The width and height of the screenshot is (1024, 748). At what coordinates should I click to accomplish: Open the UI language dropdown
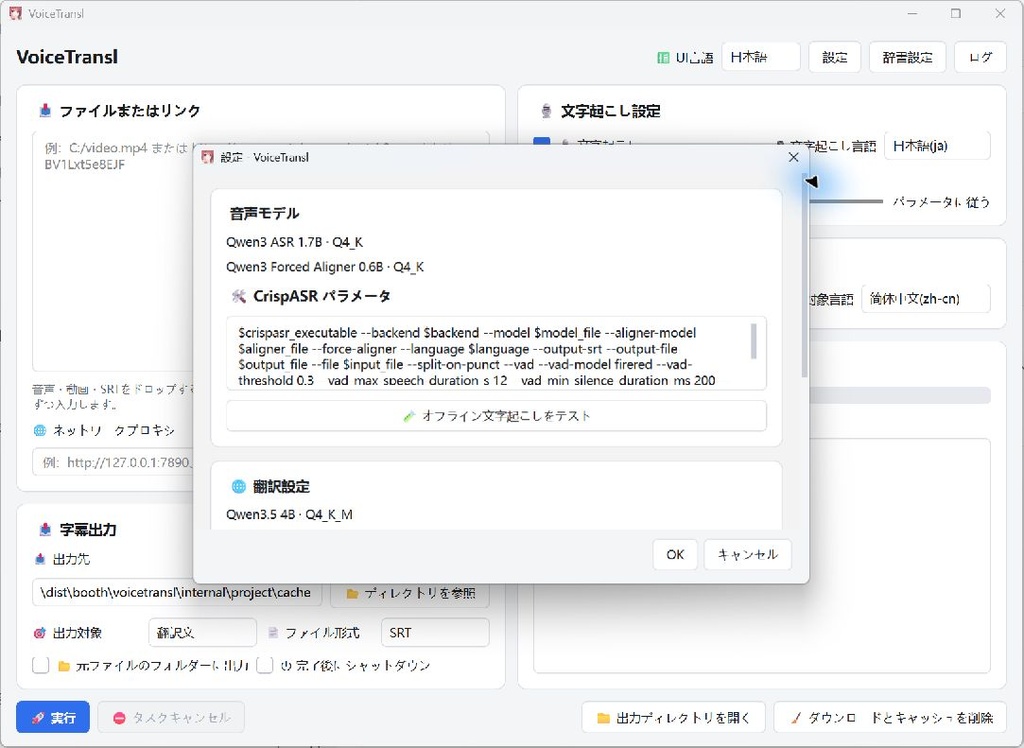click(761, 57)
